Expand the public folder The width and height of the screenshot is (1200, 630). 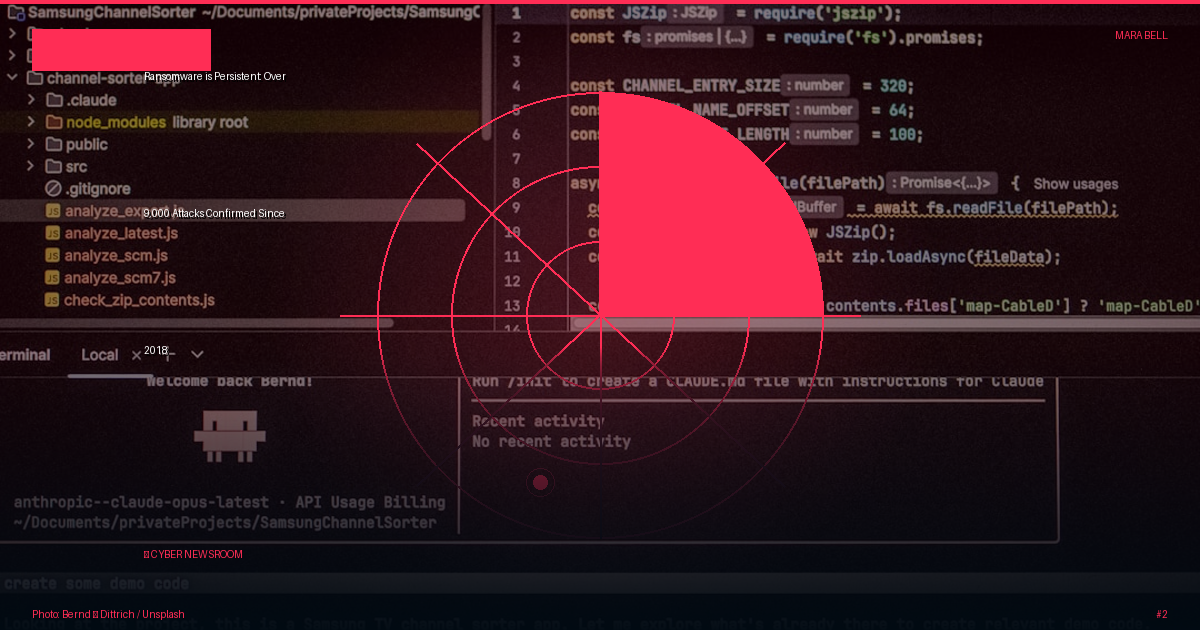coord(31,144)
